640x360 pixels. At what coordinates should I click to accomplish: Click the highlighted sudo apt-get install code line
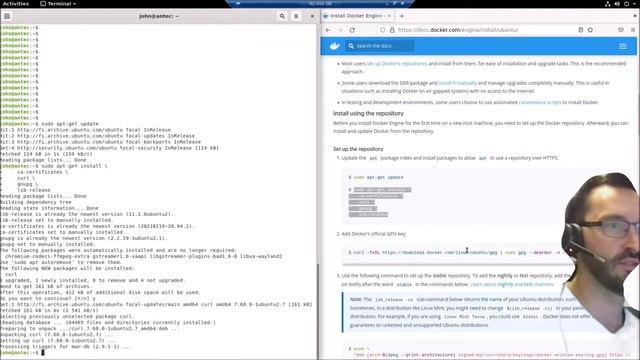(x=382, y=190)
